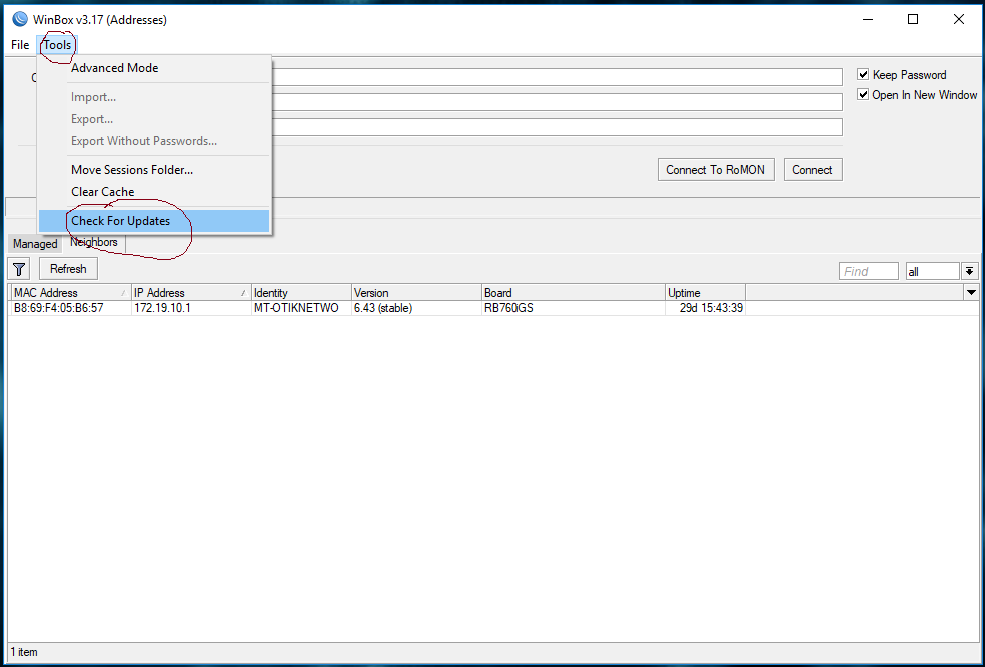Click board RB760iGS cell
Screen dimensions: 985x667
pos(573,308)
